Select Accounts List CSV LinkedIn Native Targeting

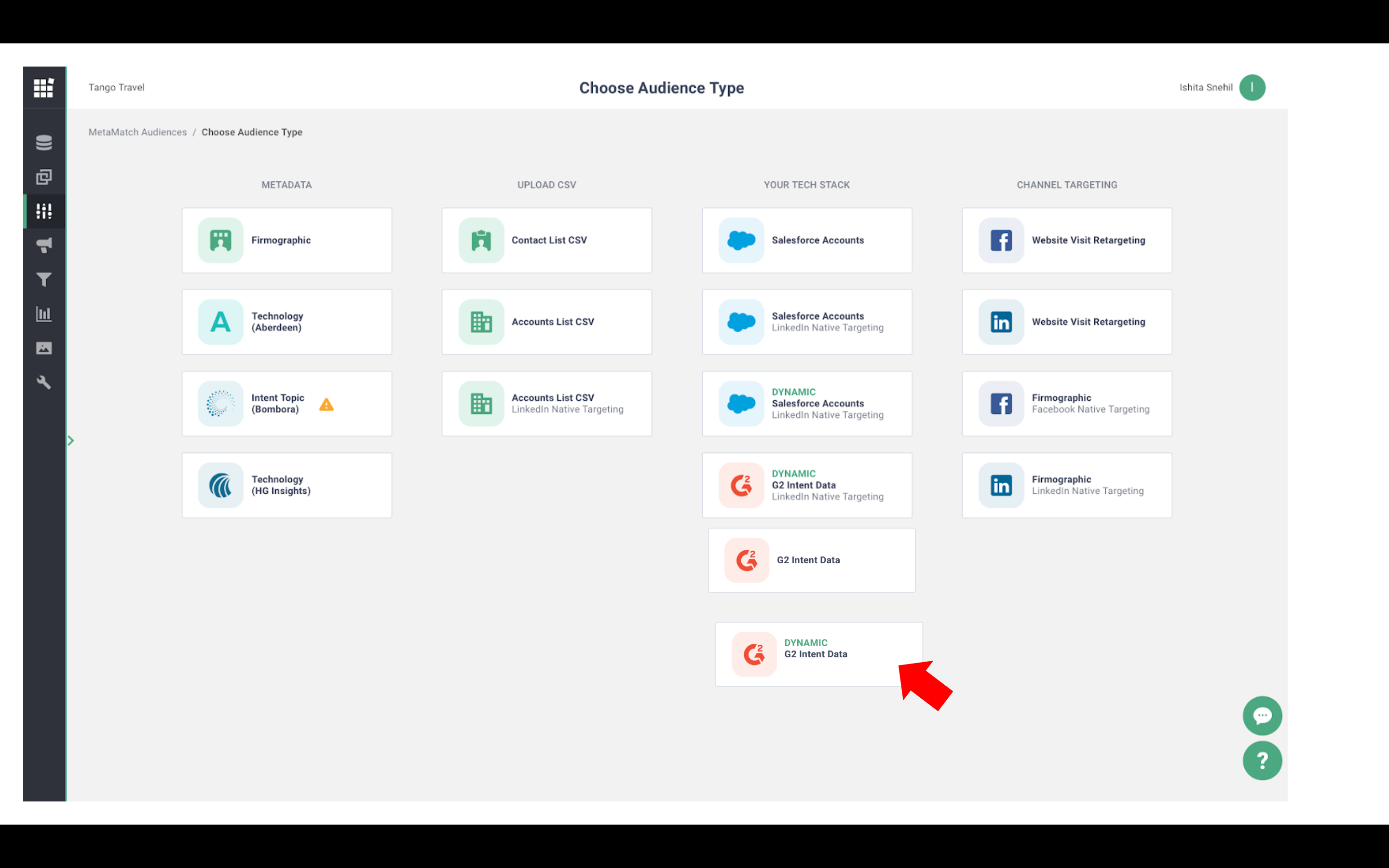[547, 404]
